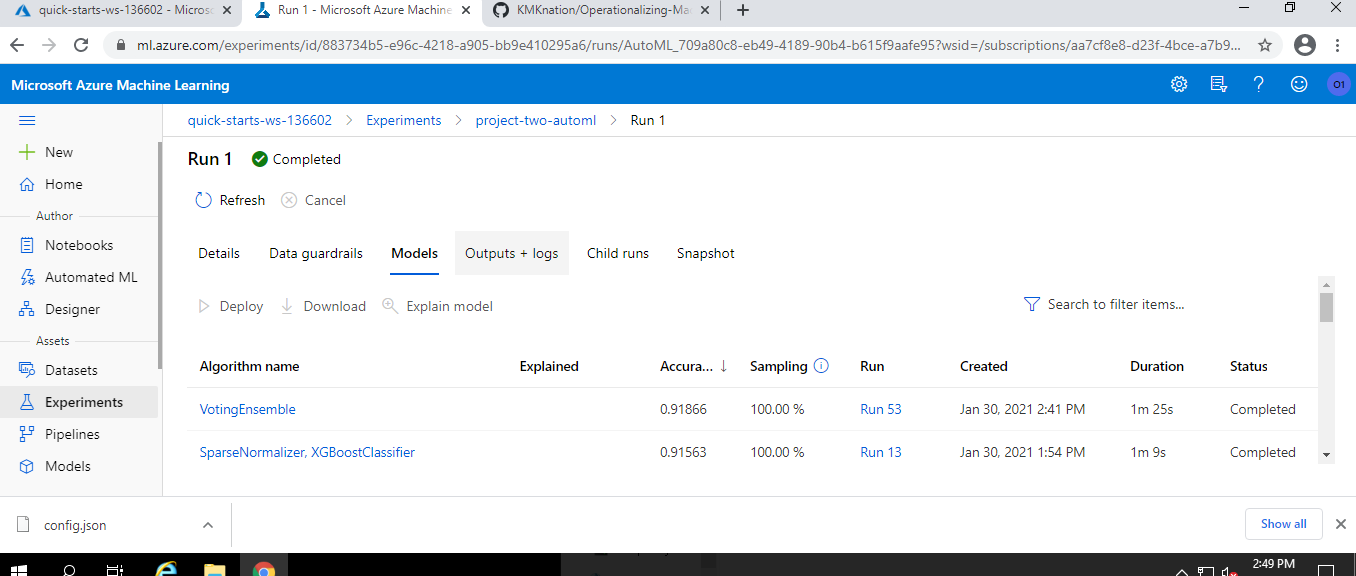
Task: Click the Cancel button
Action: [x=314, y=200]
